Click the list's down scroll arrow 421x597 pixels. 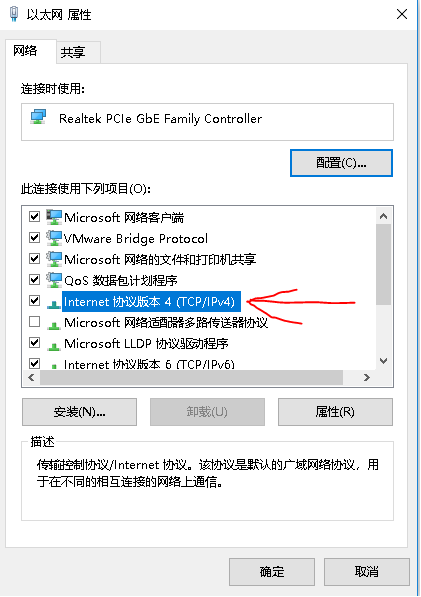384,361
